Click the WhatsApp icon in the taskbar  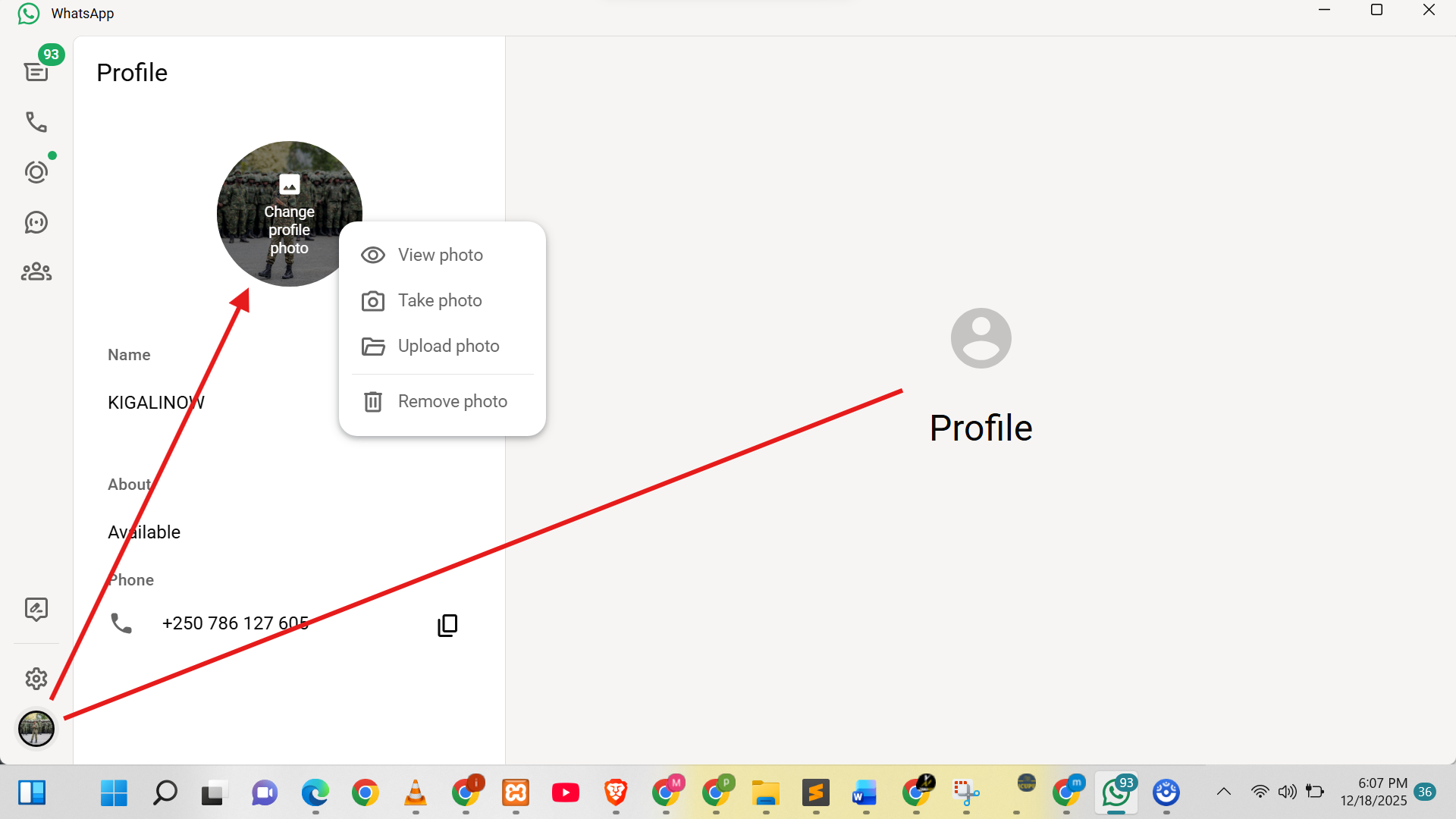[x=1117, y=793]
